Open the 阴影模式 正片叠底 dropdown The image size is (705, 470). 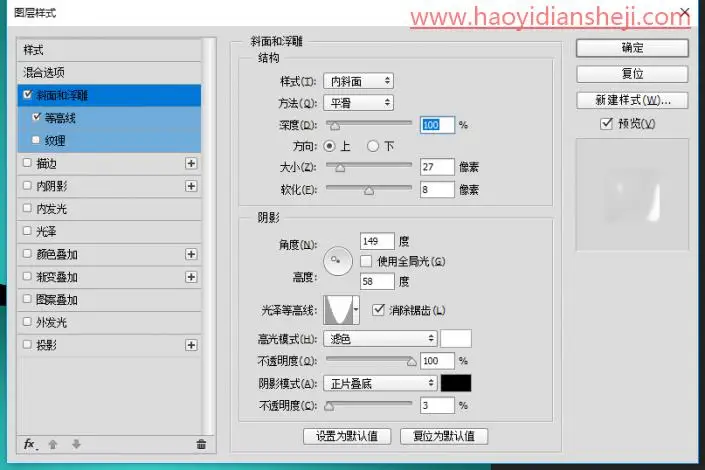coord(380,383)
